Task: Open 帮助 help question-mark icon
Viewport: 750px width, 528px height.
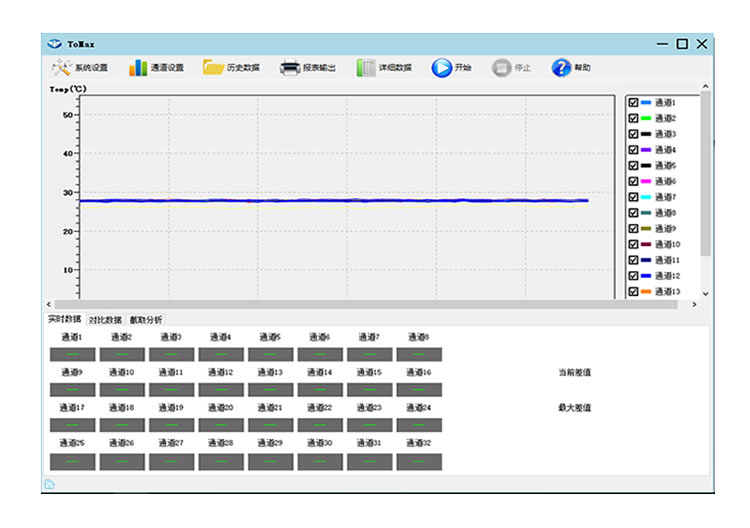Action: point(561,68)
